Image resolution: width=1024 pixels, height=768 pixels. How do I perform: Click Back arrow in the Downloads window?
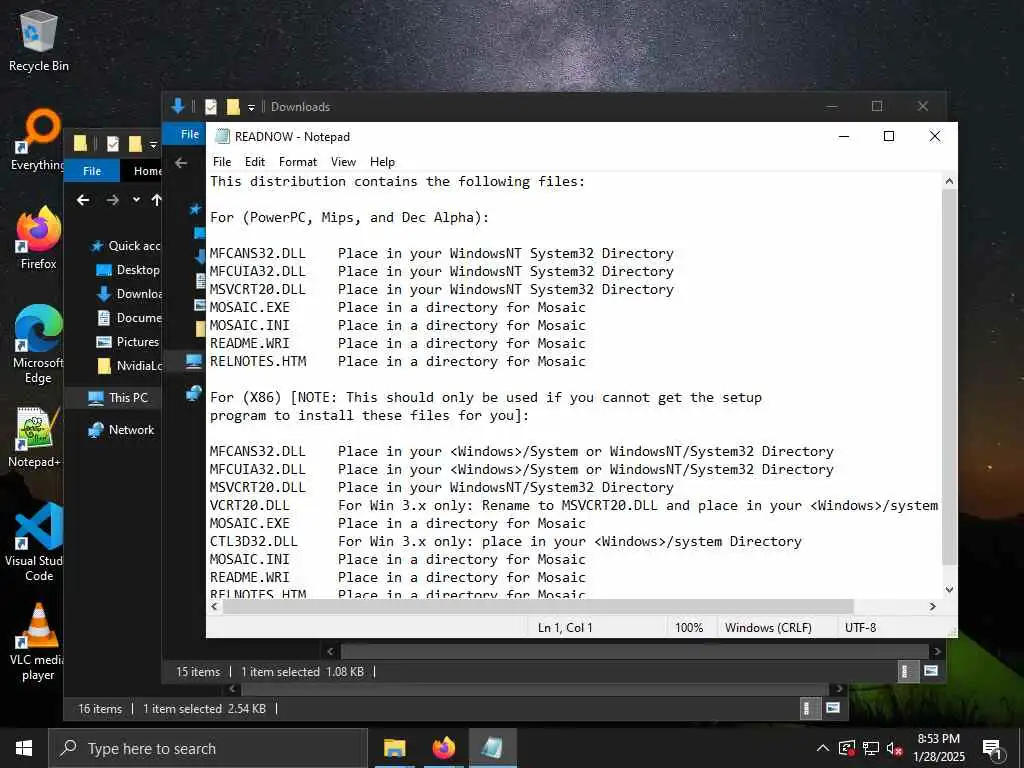[181, 163]
